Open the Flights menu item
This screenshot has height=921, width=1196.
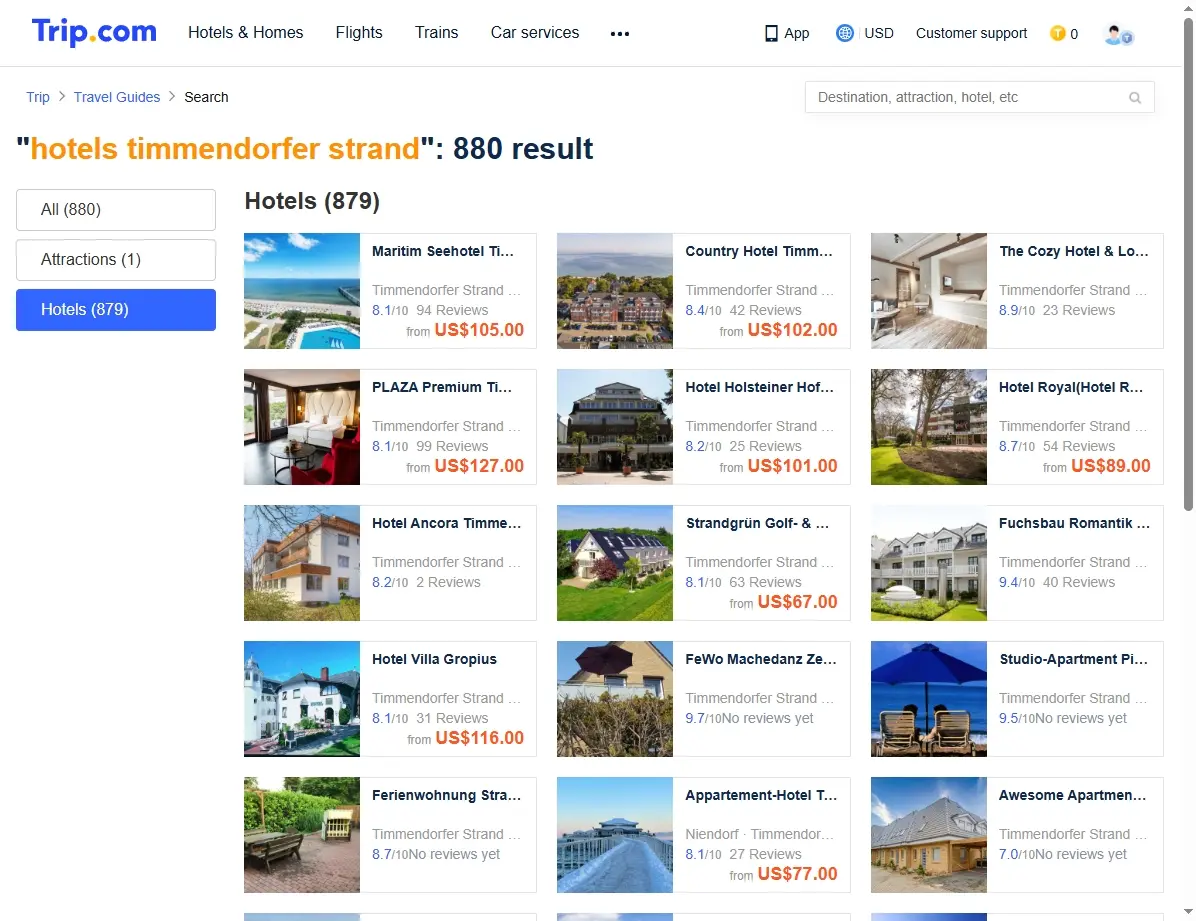[x=358, y=32]
